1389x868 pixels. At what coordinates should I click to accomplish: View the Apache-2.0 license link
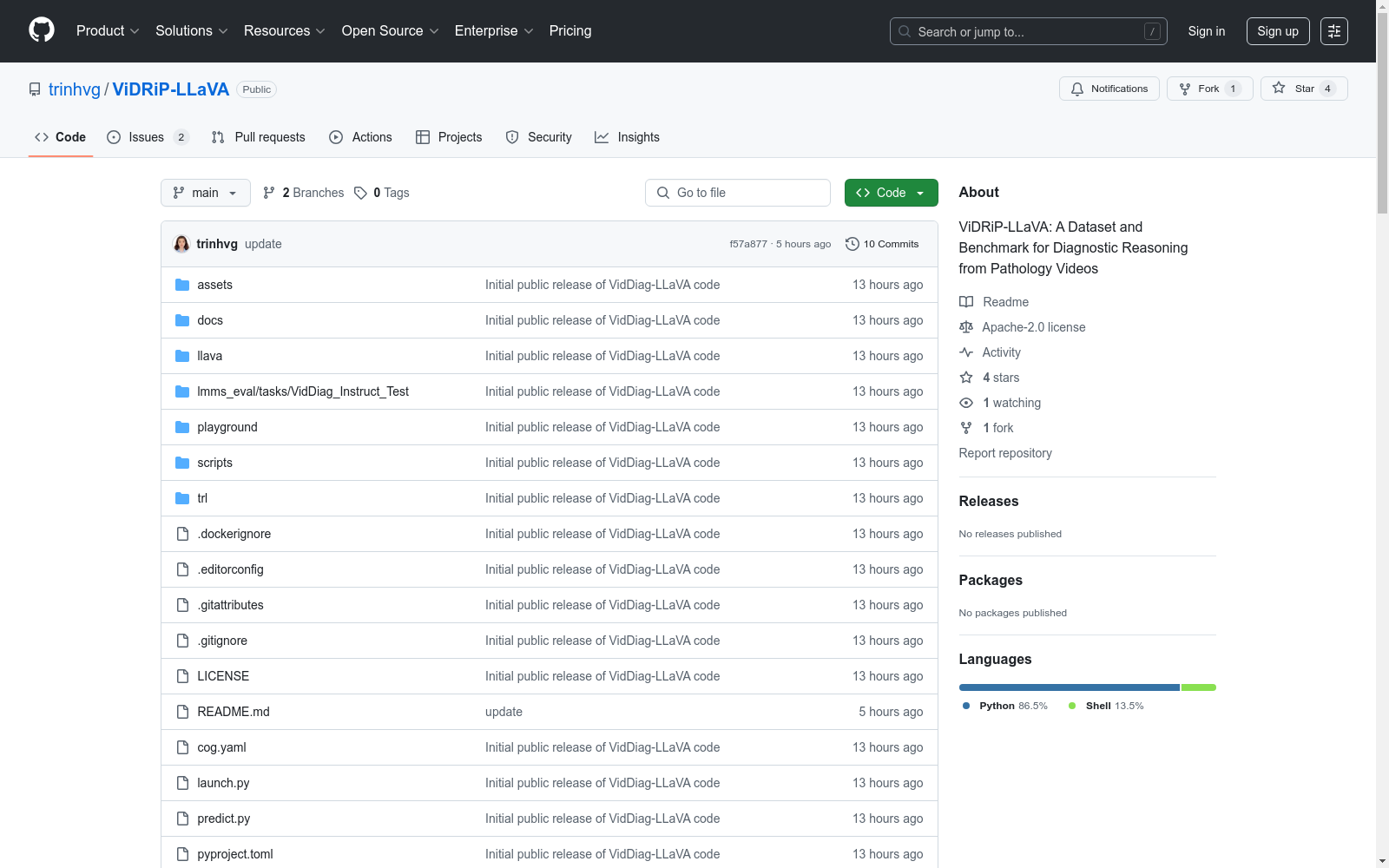1023,327
